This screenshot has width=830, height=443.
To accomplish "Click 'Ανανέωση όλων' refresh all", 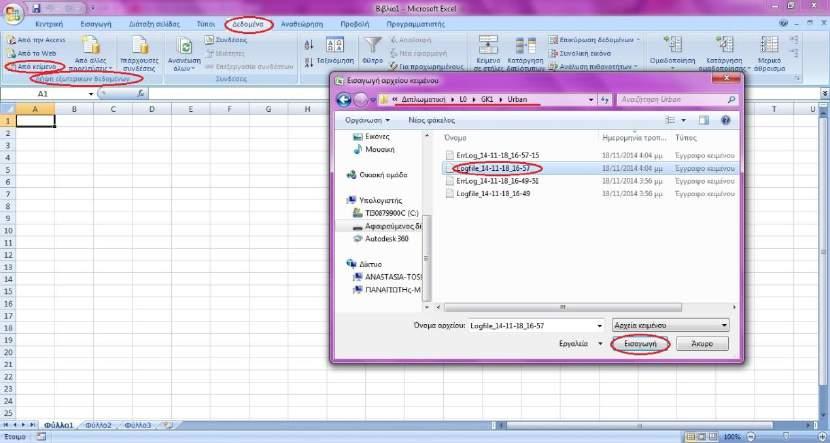I will (x=186, y=55).
